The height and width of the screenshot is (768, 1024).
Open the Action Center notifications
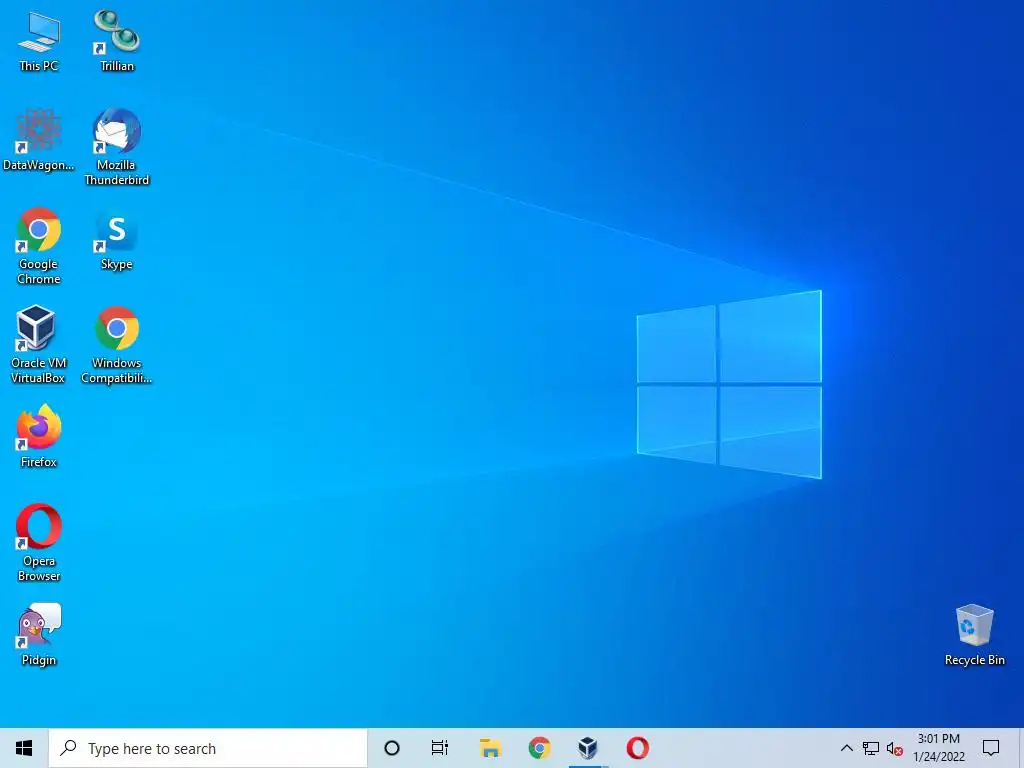click(x=991, y=748)
